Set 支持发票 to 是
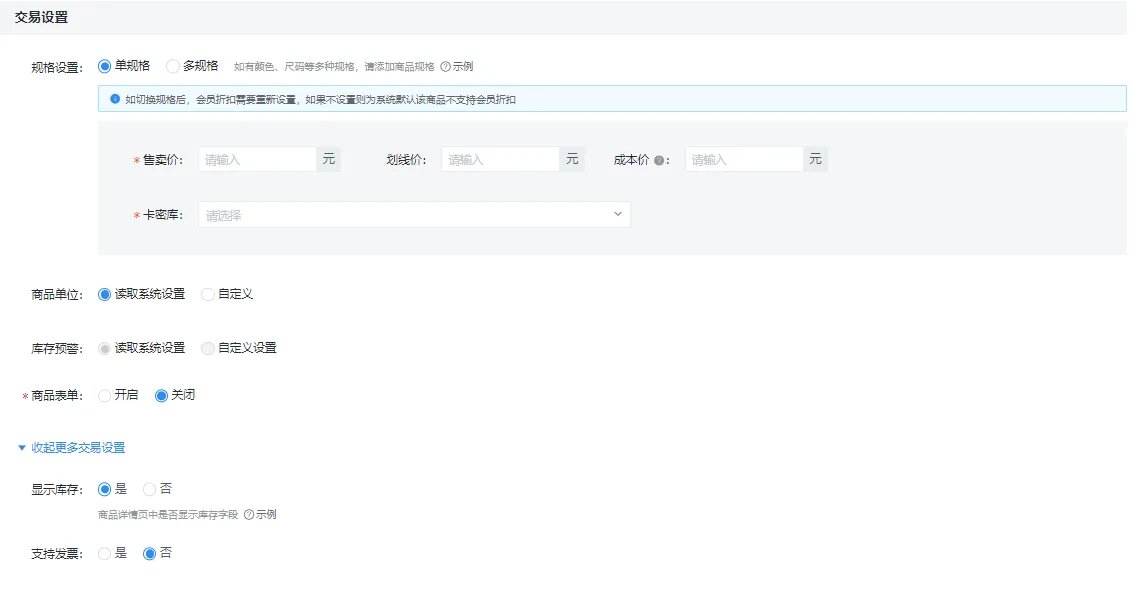1133x591 pixels. [x=104, y=553]
